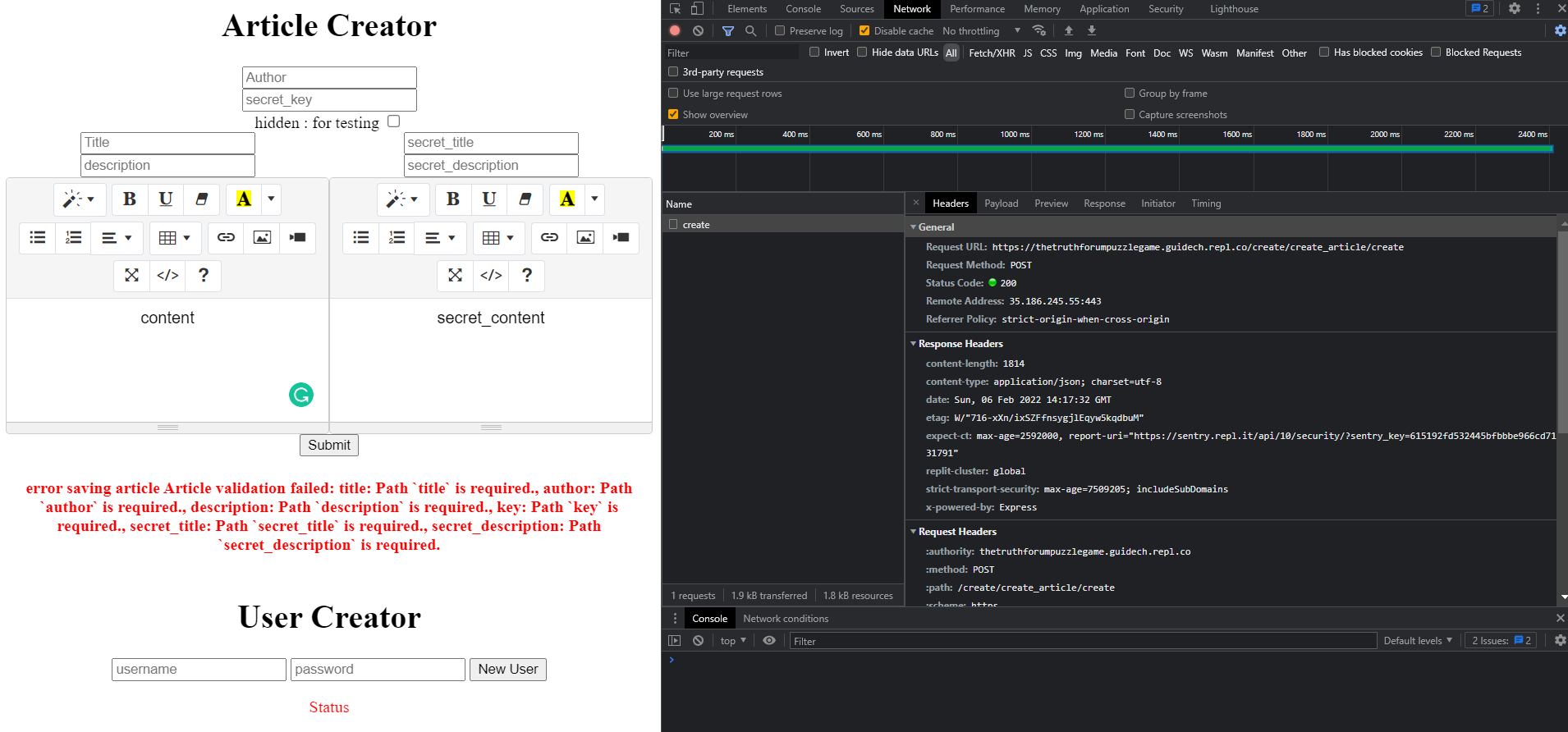
Task: Open help in content editor toolbar
Action: point(204,276)
